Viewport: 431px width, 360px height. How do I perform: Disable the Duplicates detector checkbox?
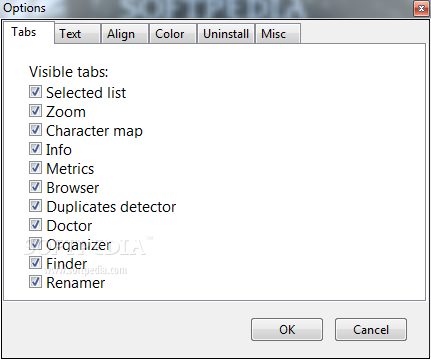pyautogui.click(x=35, y=206)
